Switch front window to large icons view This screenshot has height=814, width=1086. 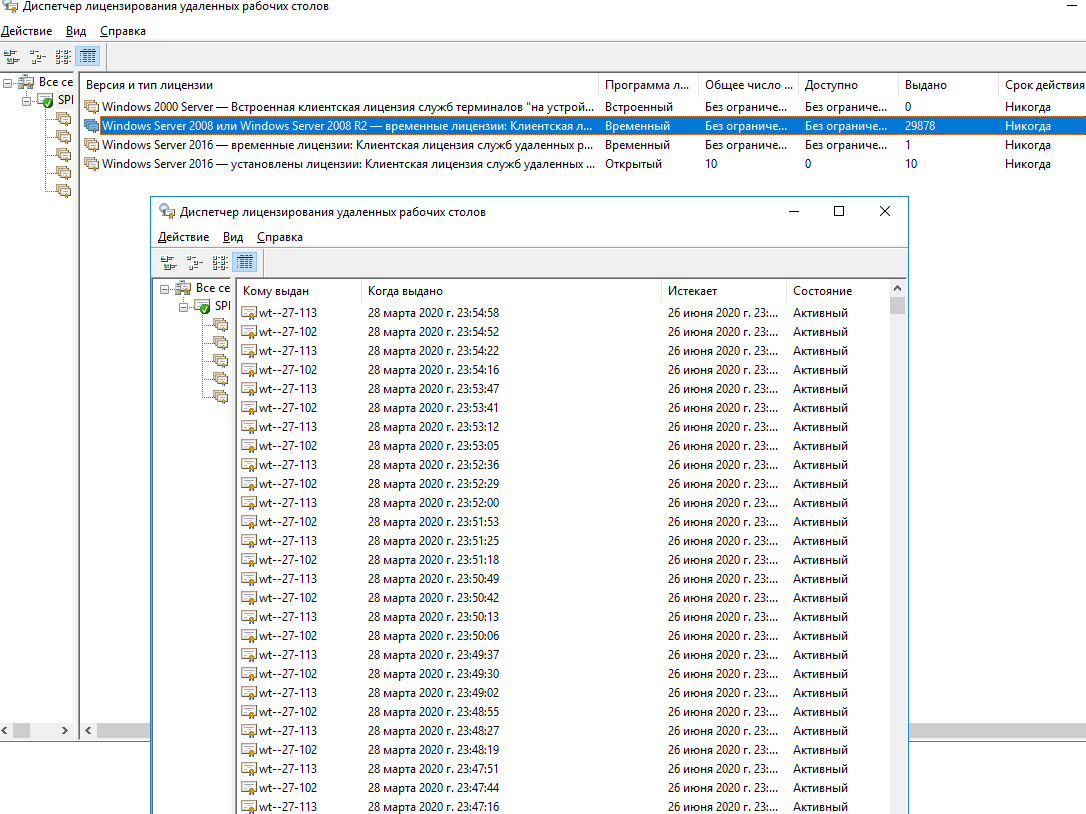[168, 263]
